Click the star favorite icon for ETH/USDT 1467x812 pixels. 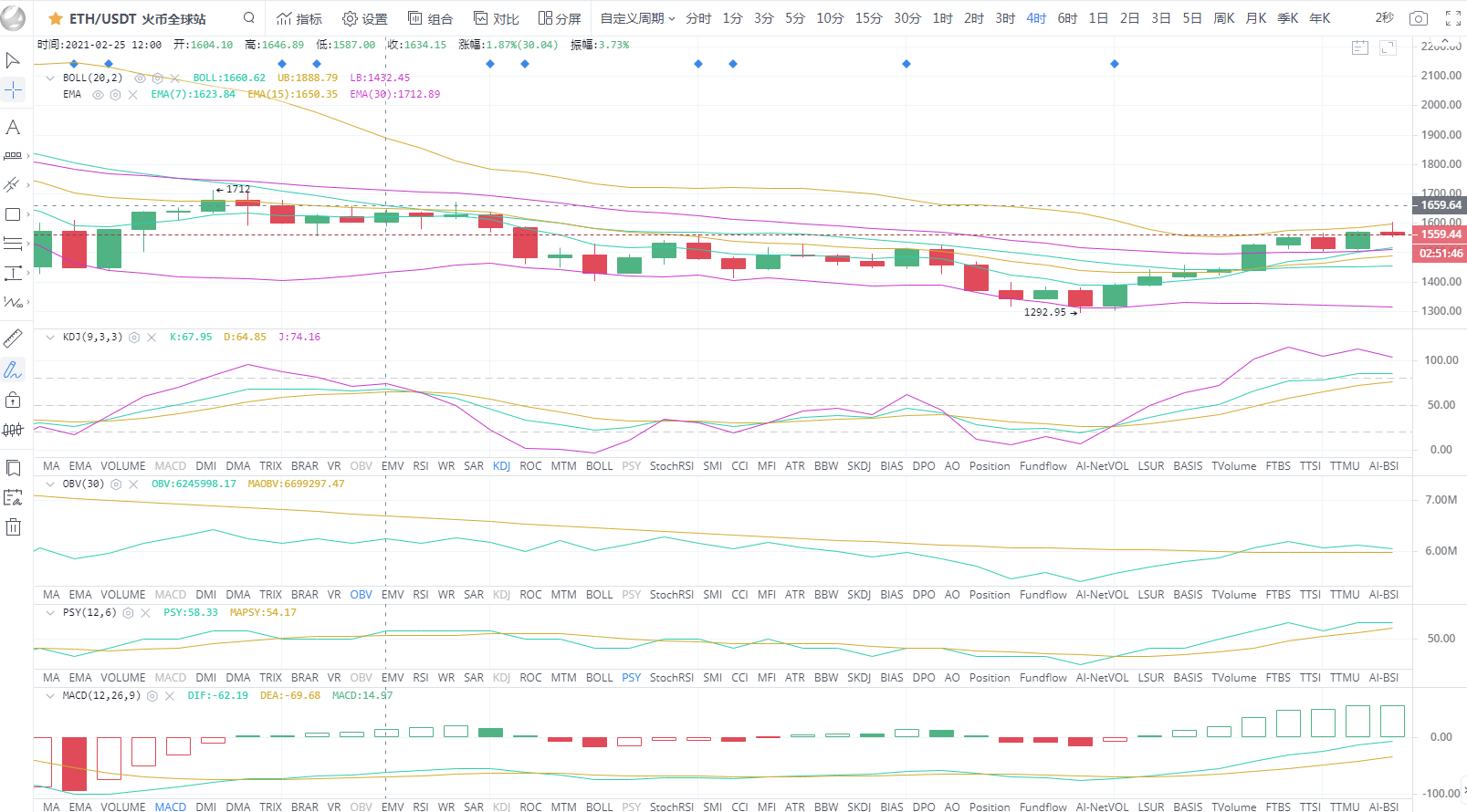pyautogui.click(x=56, y=18)
